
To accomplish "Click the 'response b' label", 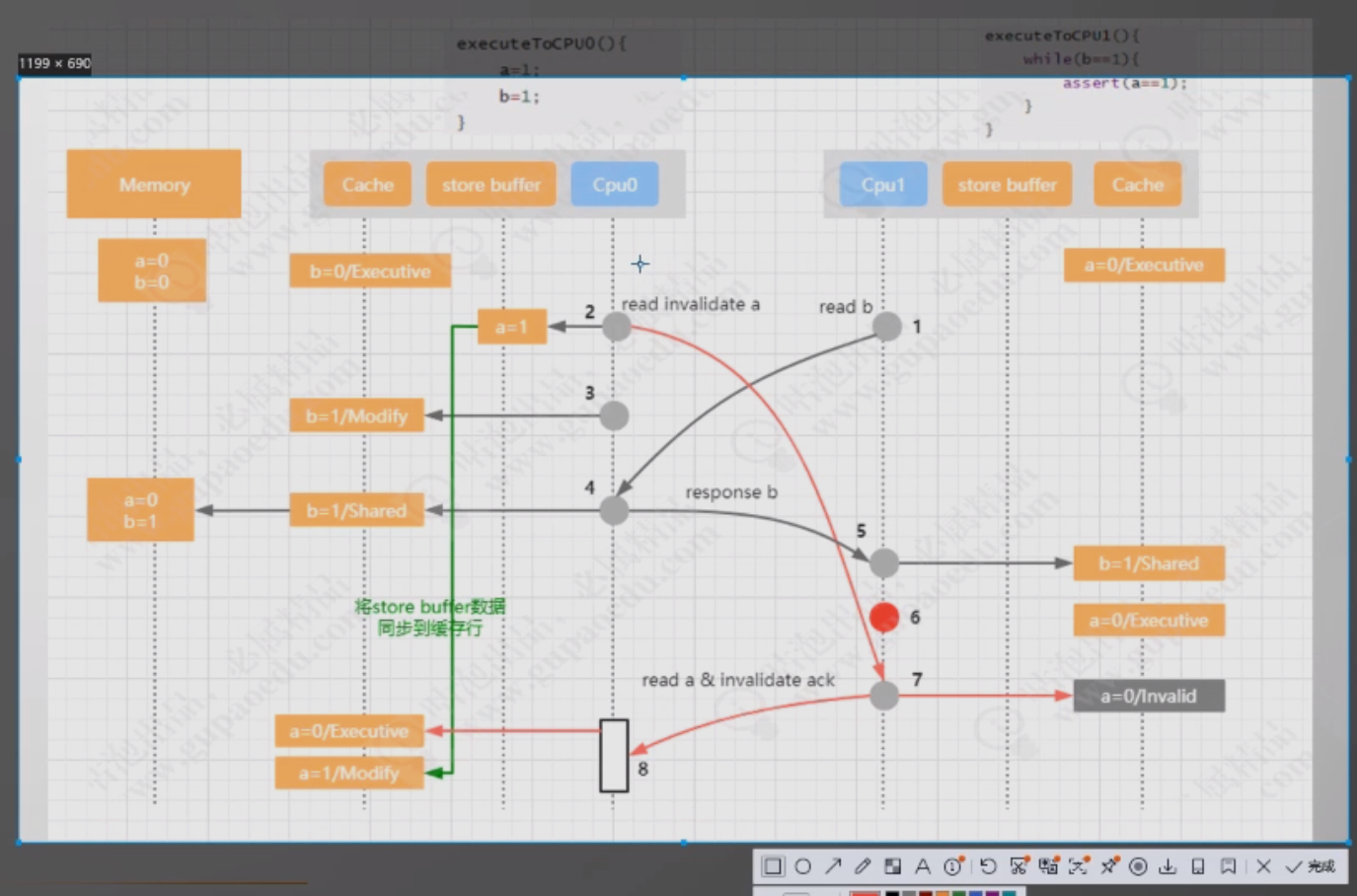I will tap(731, 491).
